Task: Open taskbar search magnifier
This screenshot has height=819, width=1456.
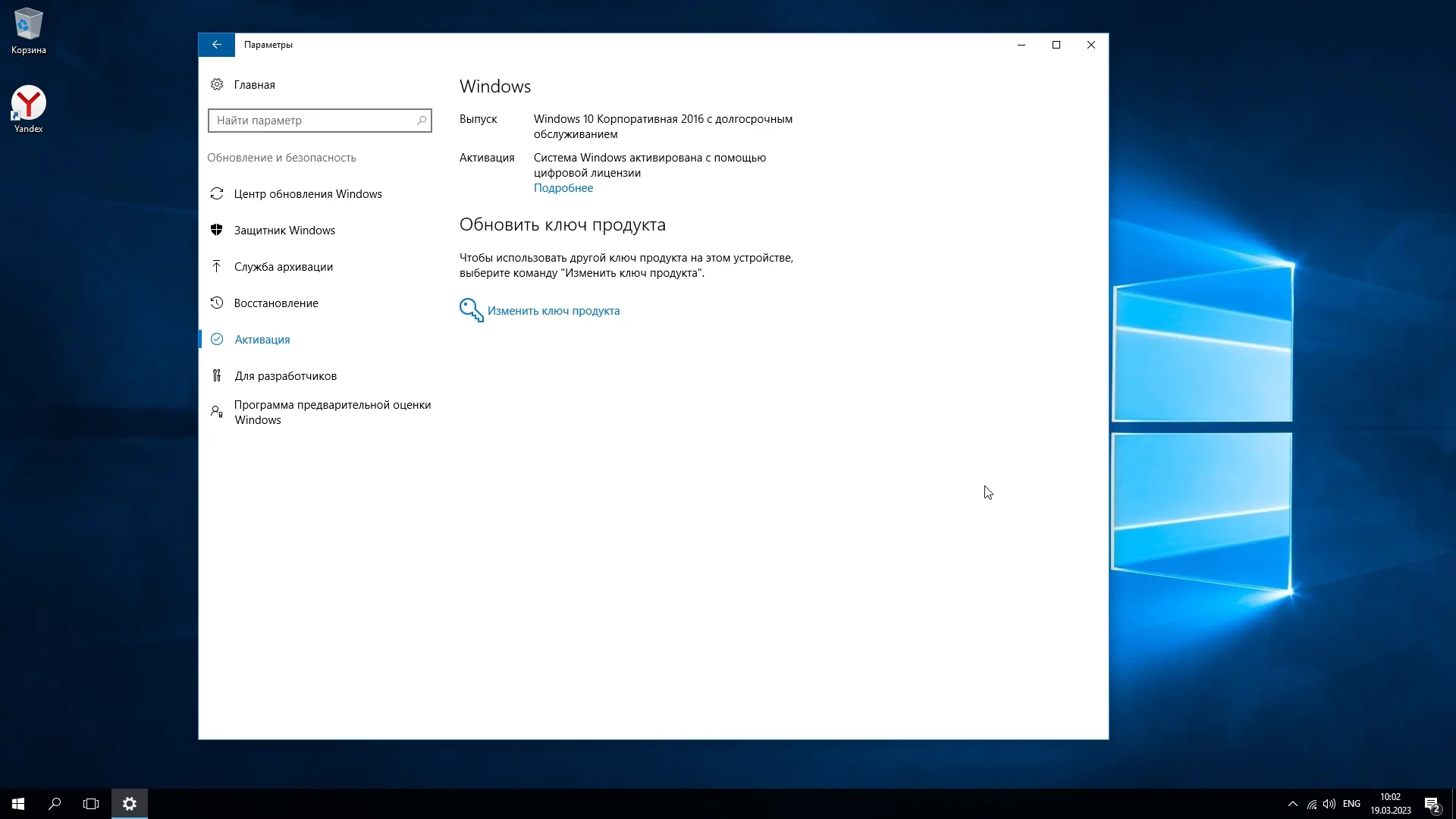Action: [55, 804]
